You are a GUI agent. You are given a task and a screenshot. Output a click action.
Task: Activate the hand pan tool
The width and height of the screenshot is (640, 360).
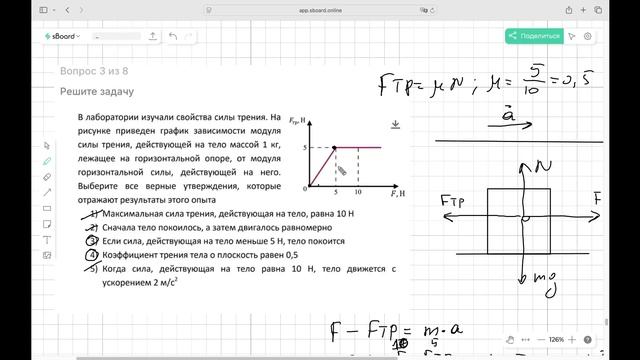(510, 340)
